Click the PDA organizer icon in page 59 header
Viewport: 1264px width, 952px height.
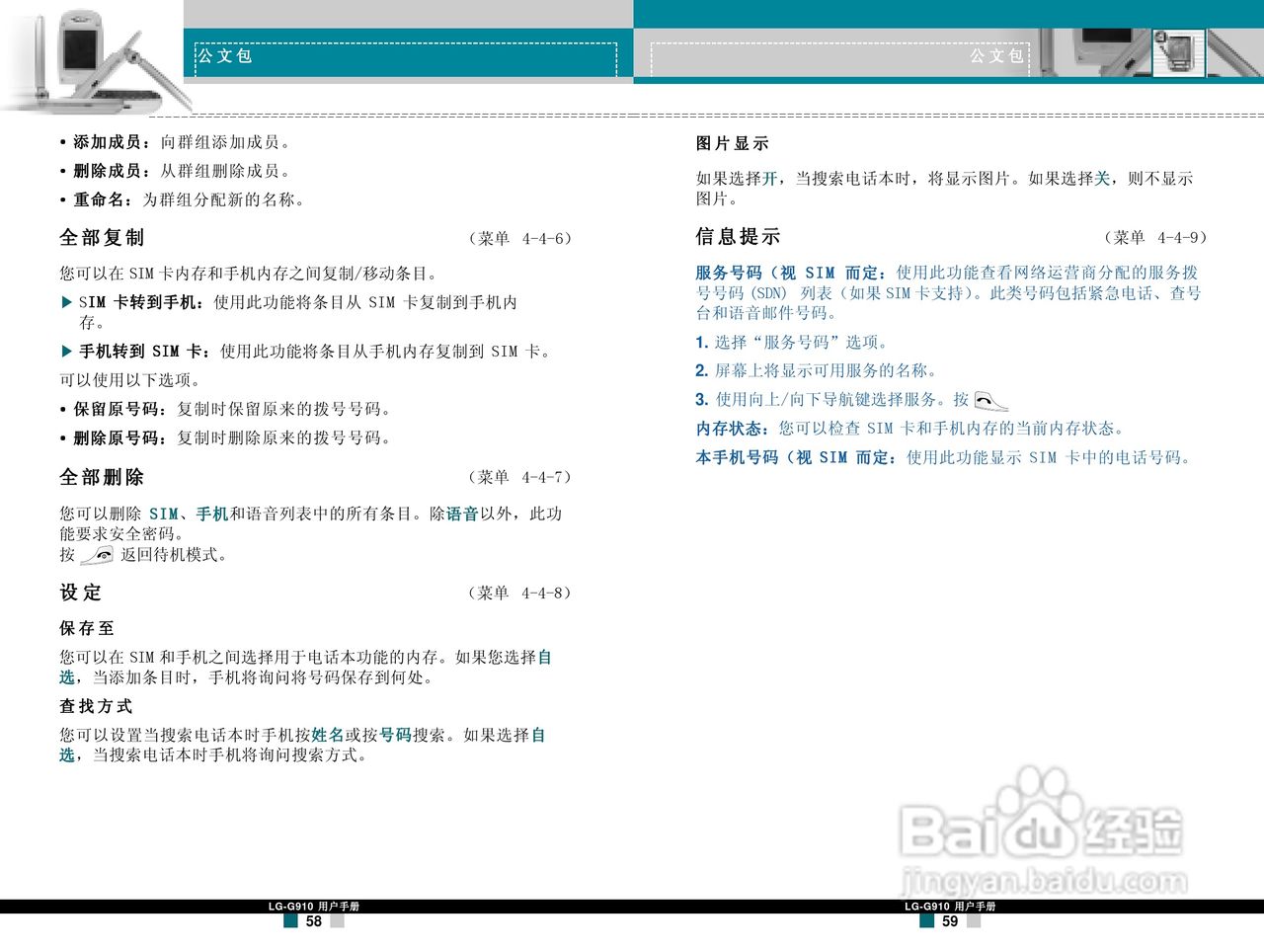pos(1179,53)
